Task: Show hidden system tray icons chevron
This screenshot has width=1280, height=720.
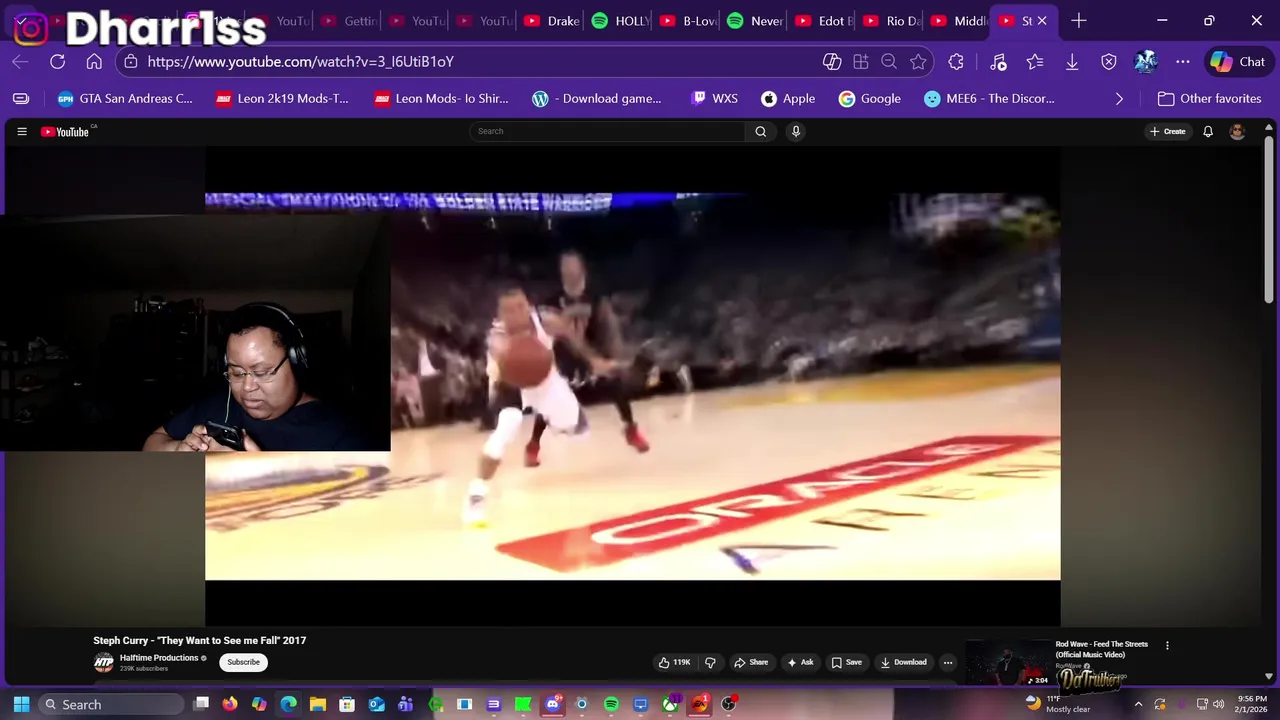Action: (1138, 704)
